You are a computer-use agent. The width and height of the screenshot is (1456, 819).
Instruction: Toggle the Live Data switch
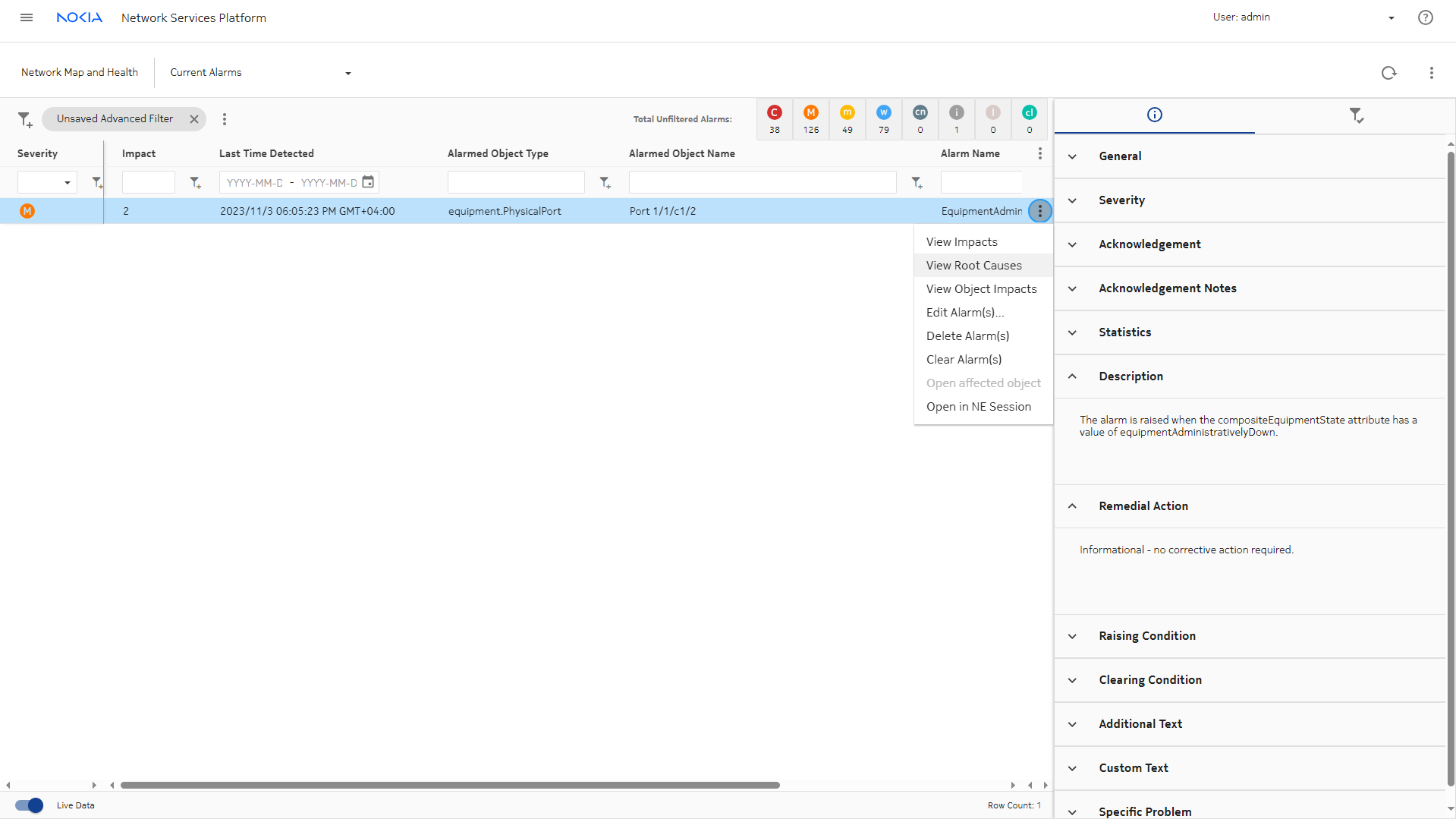point(30,805)
